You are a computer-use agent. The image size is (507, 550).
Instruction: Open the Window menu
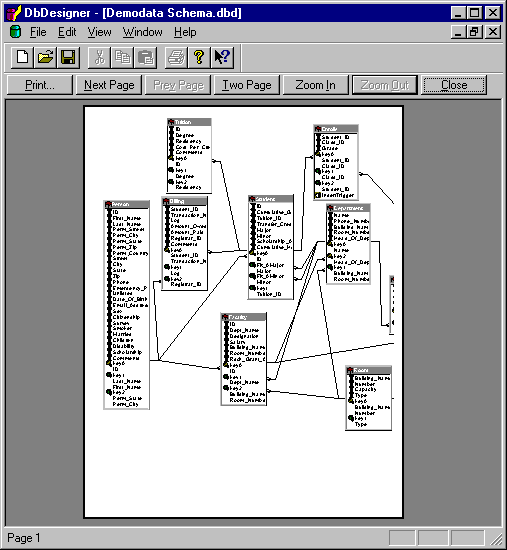click(142, 32)
